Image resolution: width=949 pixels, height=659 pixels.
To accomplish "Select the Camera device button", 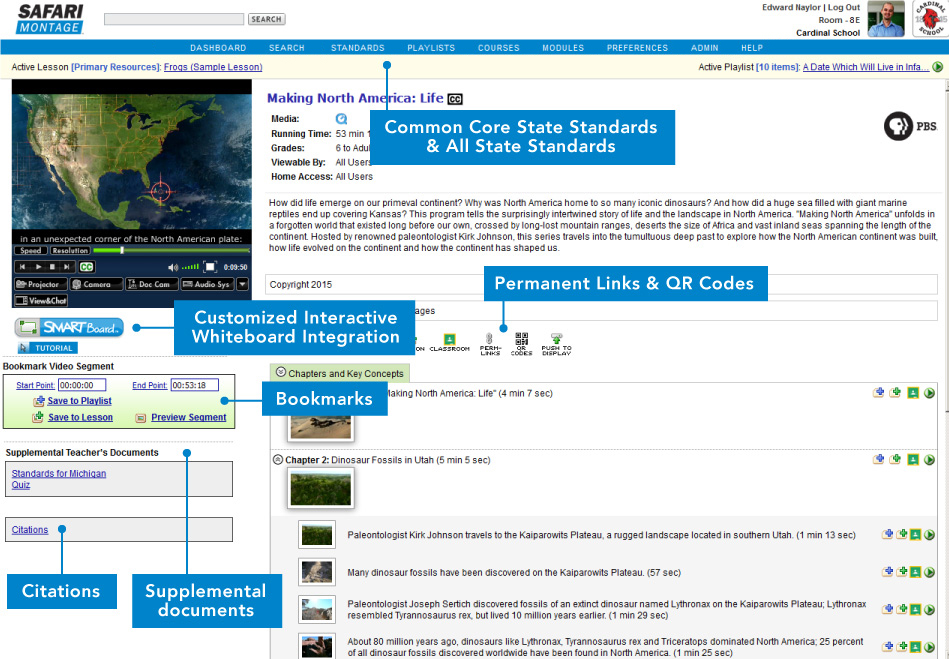I will [x=95, y=284].
